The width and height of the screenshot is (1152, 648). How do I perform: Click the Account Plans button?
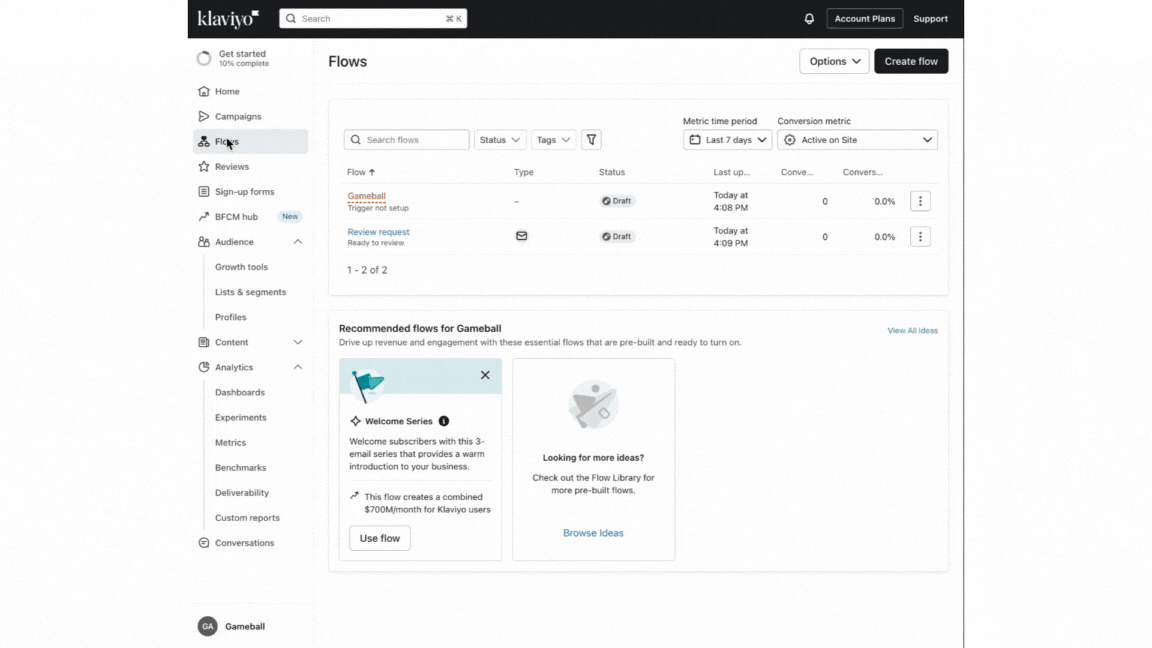(x=864, y=18)
